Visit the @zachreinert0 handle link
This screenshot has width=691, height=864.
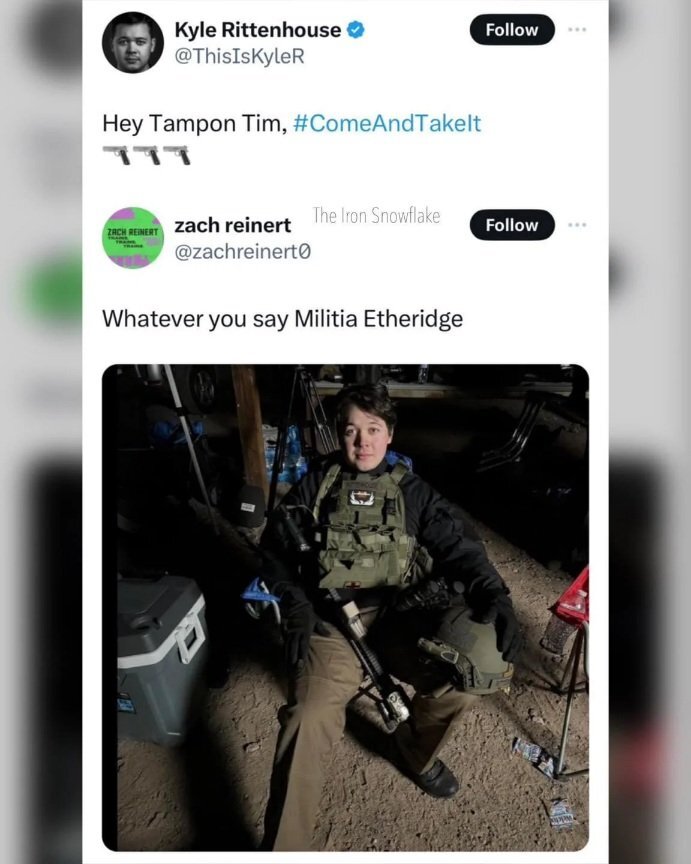(243, 252)
